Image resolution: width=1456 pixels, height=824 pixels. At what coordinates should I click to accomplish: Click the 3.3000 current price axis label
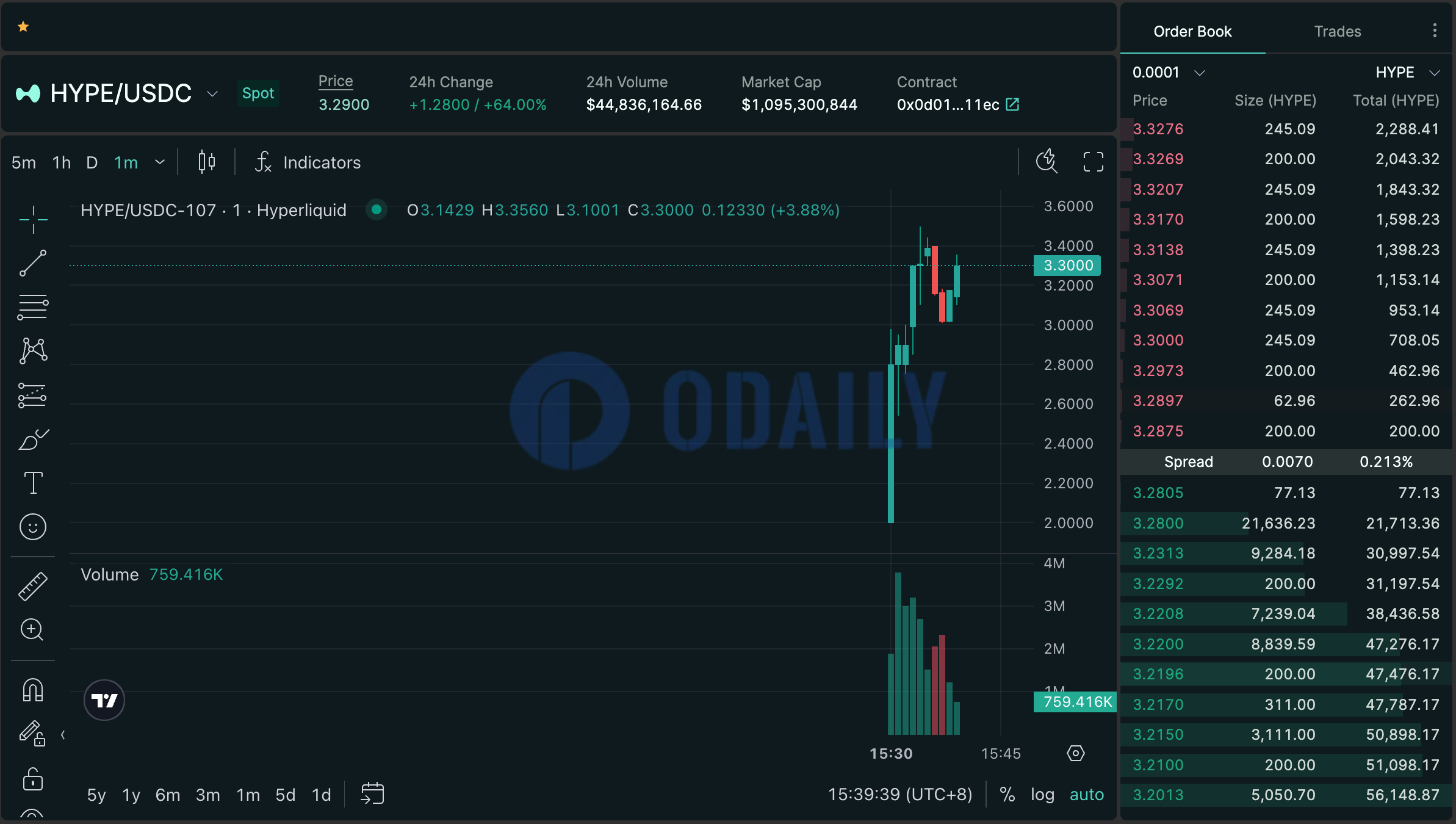(1067, 266)
